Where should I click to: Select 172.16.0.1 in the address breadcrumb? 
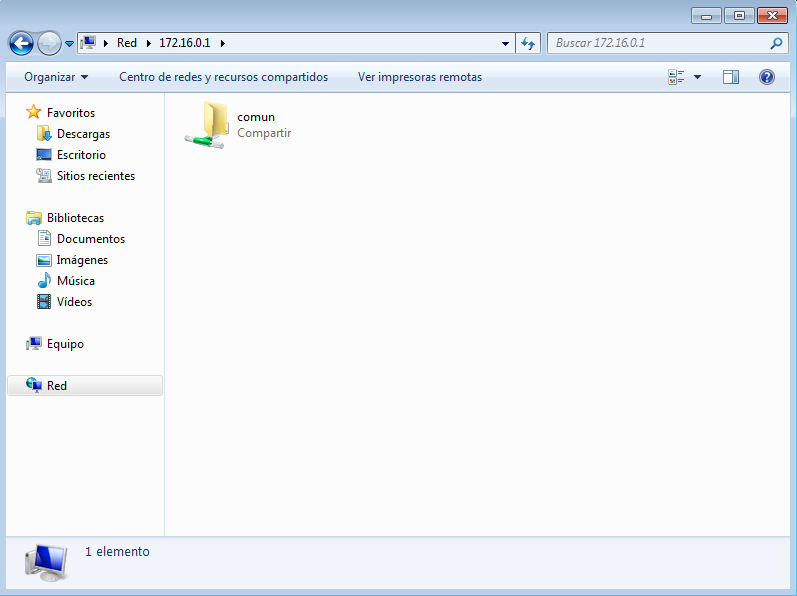[185, 43]
